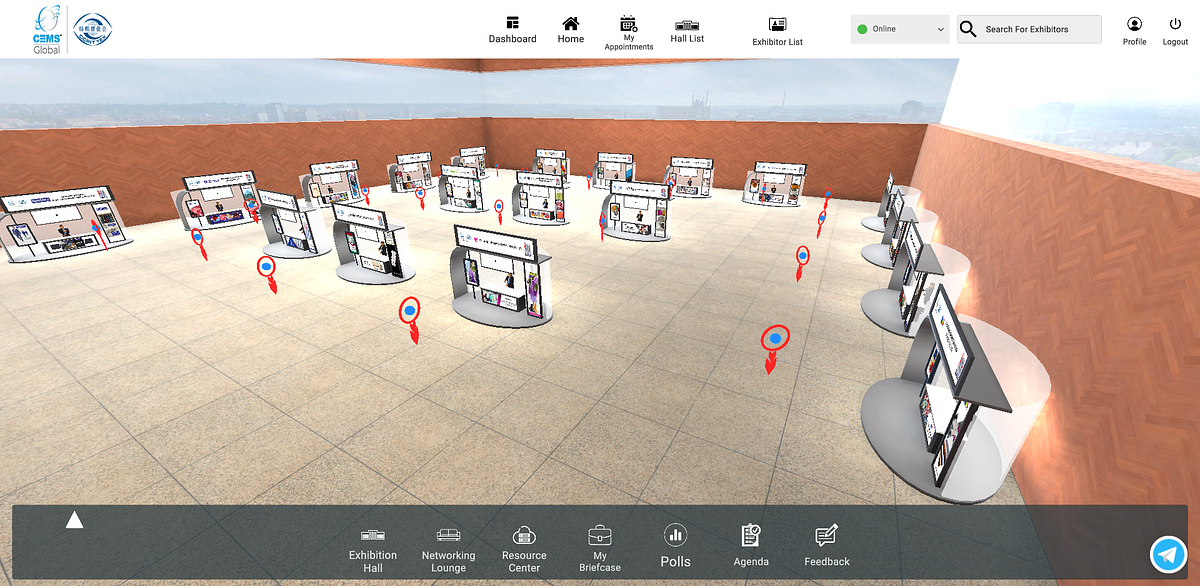Open your Profile

click(1134, 30)
